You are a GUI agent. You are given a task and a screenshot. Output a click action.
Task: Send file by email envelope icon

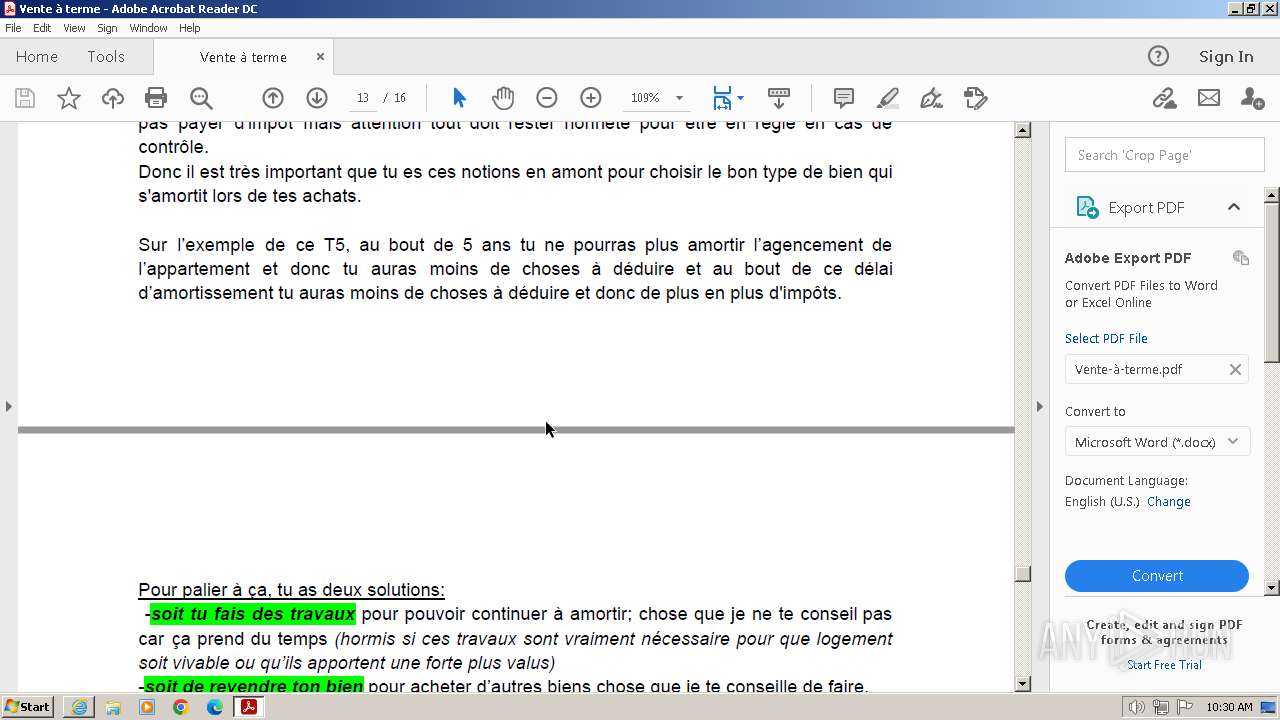[x=1209, y=98]
